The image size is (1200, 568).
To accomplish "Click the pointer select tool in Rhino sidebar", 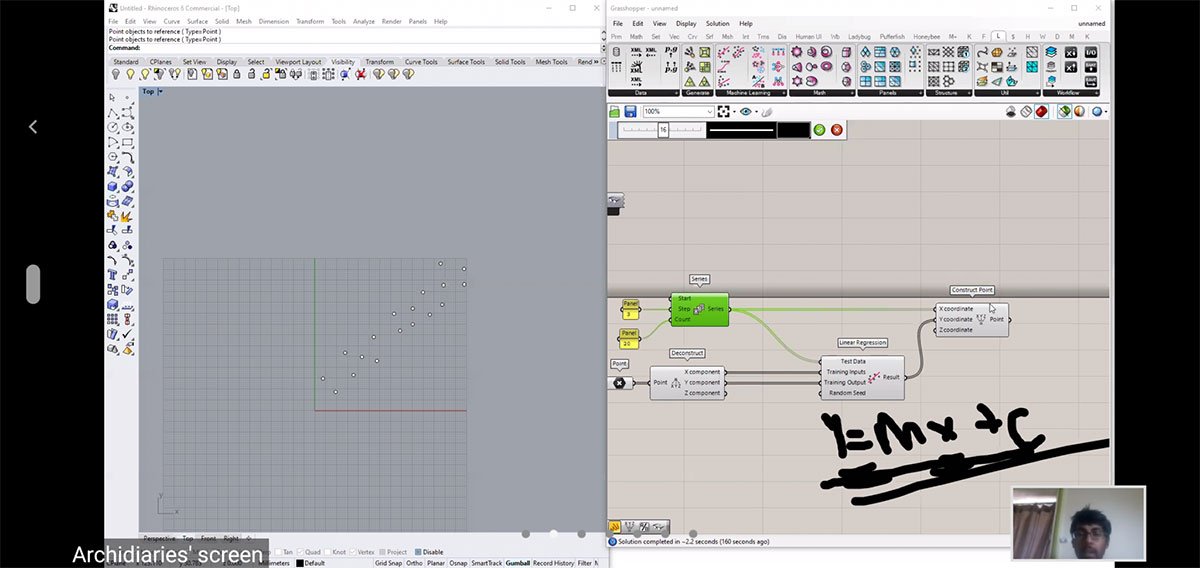I will pos(113,98).
